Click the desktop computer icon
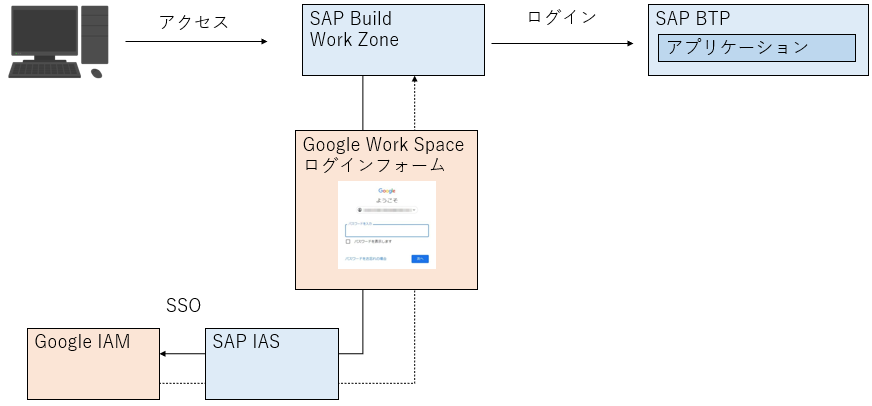Viewport: 872px width, 406px height. (58, 42)
